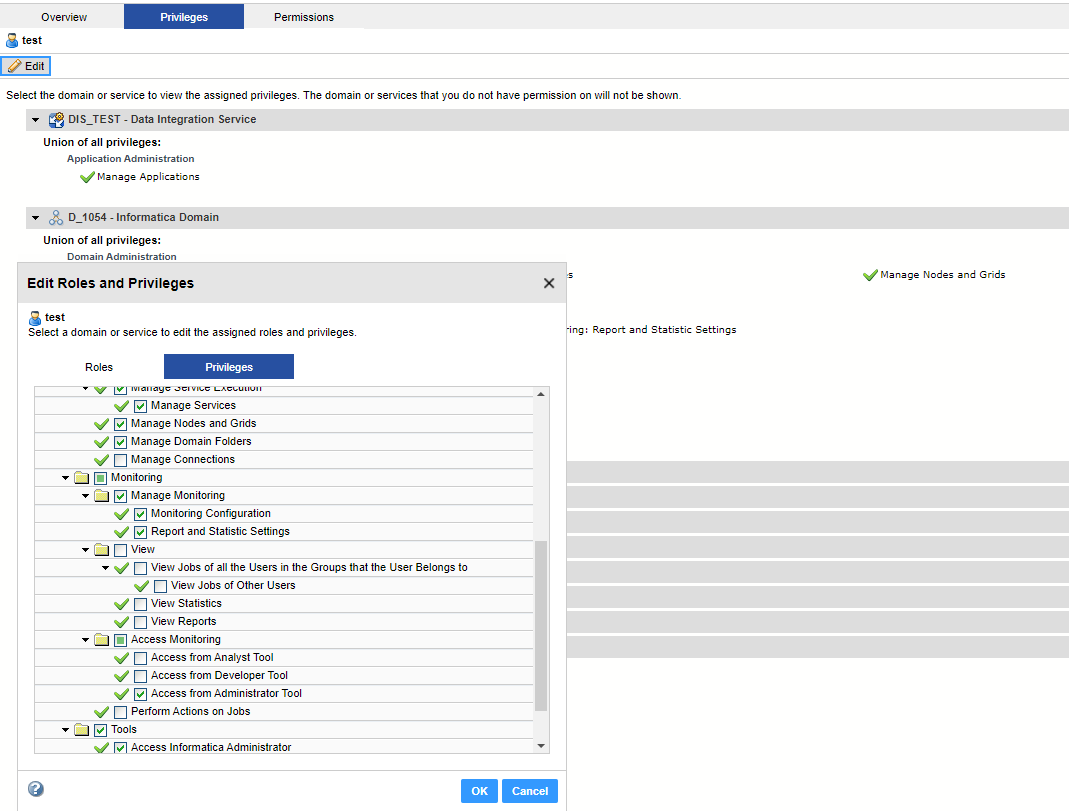Screen dimensions: 1069x811
Task: Click the D_1054 Informatica Domain icon
Action: pos(56,217)
